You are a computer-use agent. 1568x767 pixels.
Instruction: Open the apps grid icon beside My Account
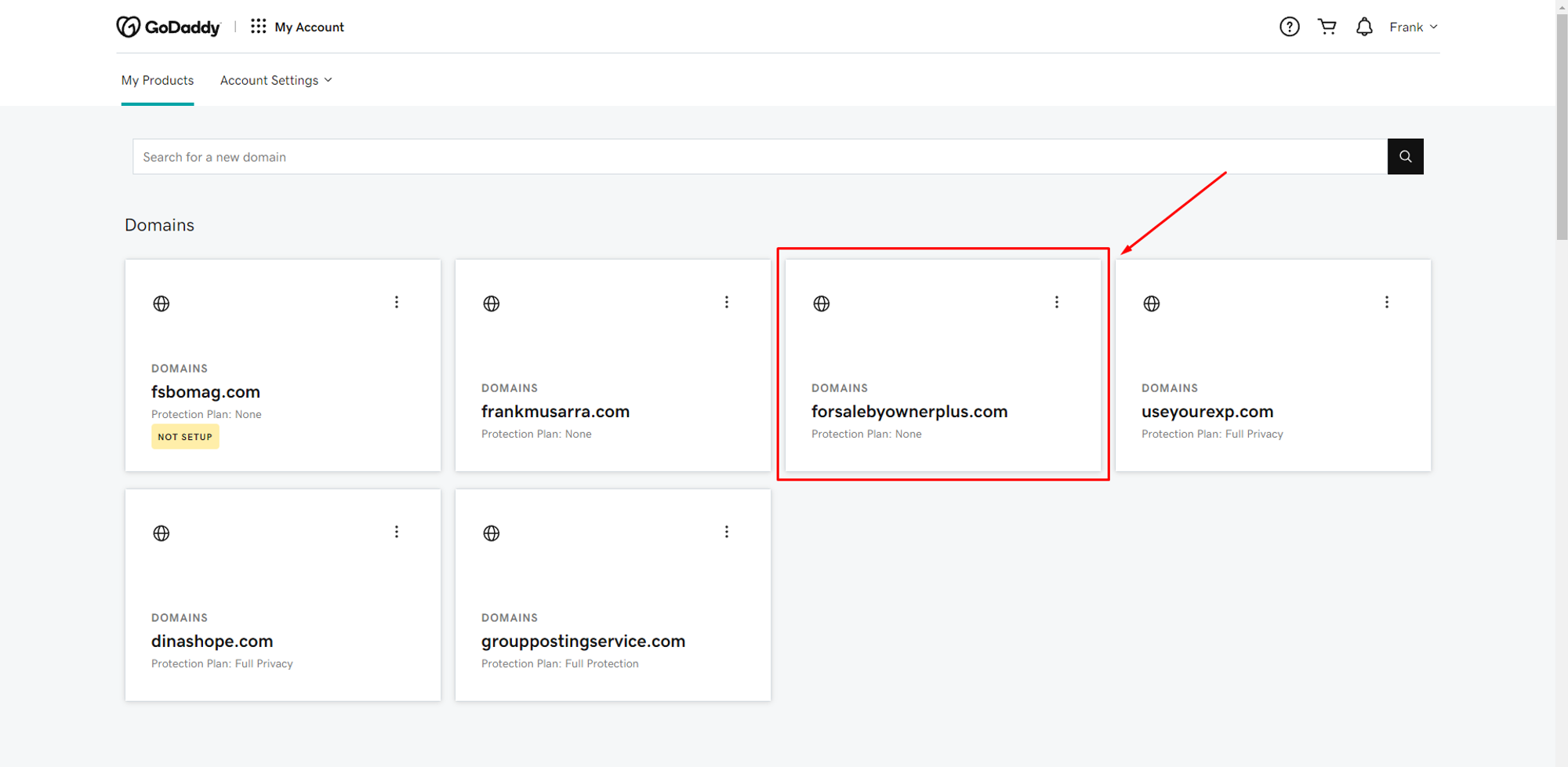pyautogui.click(x=258, y=27)
